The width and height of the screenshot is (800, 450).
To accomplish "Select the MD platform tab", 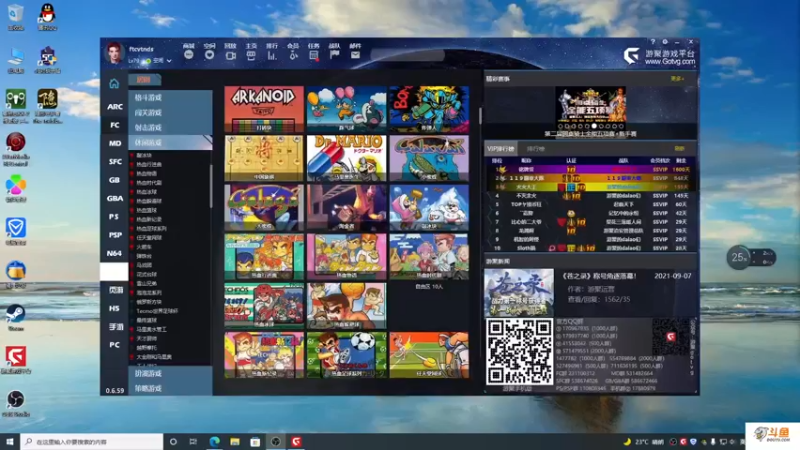I will [x=115, y=143].
